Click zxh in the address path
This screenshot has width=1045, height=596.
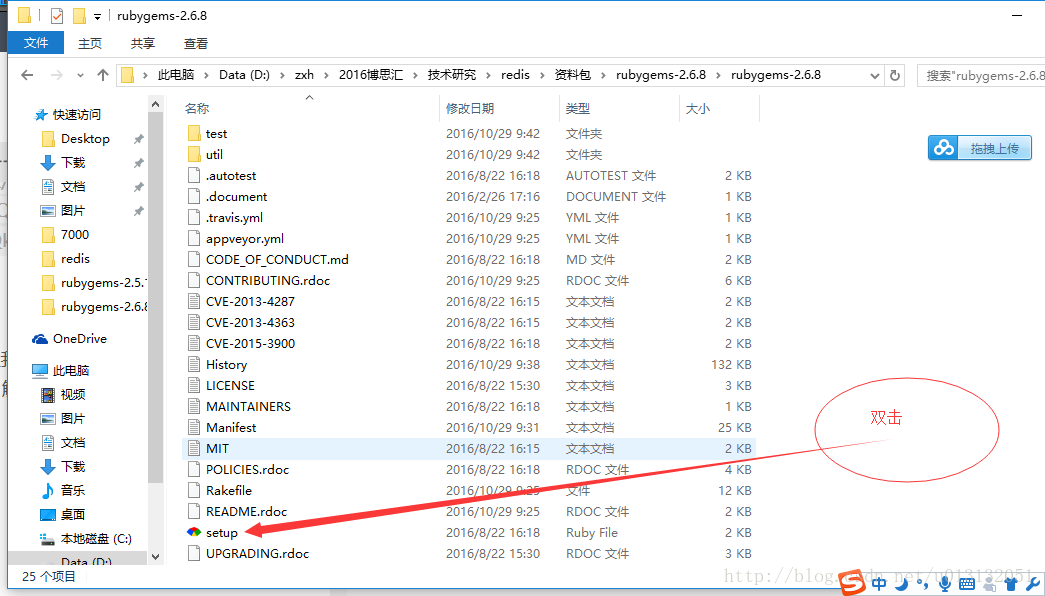[305, 75]
